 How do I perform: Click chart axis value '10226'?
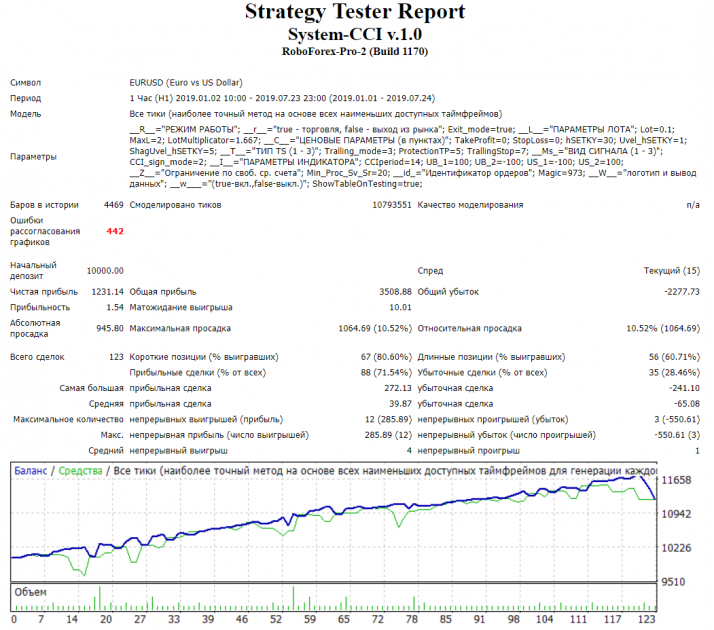pos(676,548)
